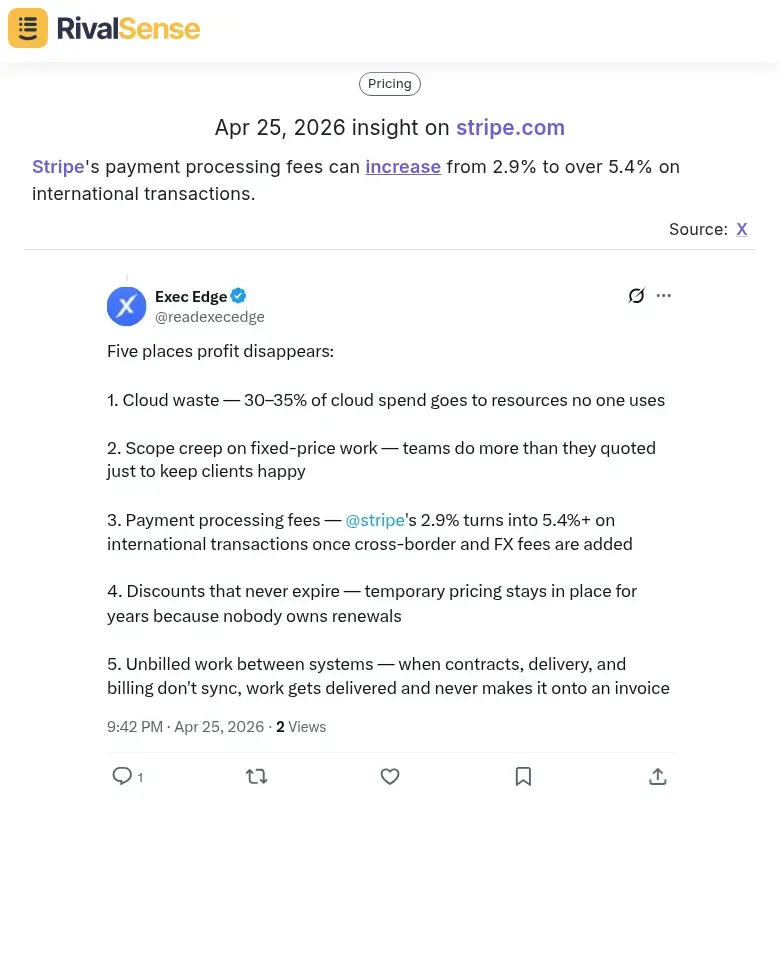Click the repost icon below the tweet
Viewport: 780px width, 960px height.
(x=256, y=776)
